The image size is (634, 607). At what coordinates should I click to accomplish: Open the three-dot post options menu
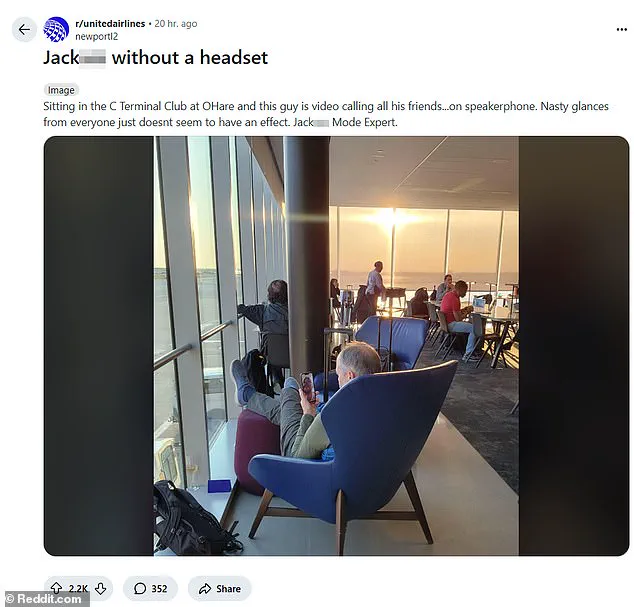(x=621, y=30)
